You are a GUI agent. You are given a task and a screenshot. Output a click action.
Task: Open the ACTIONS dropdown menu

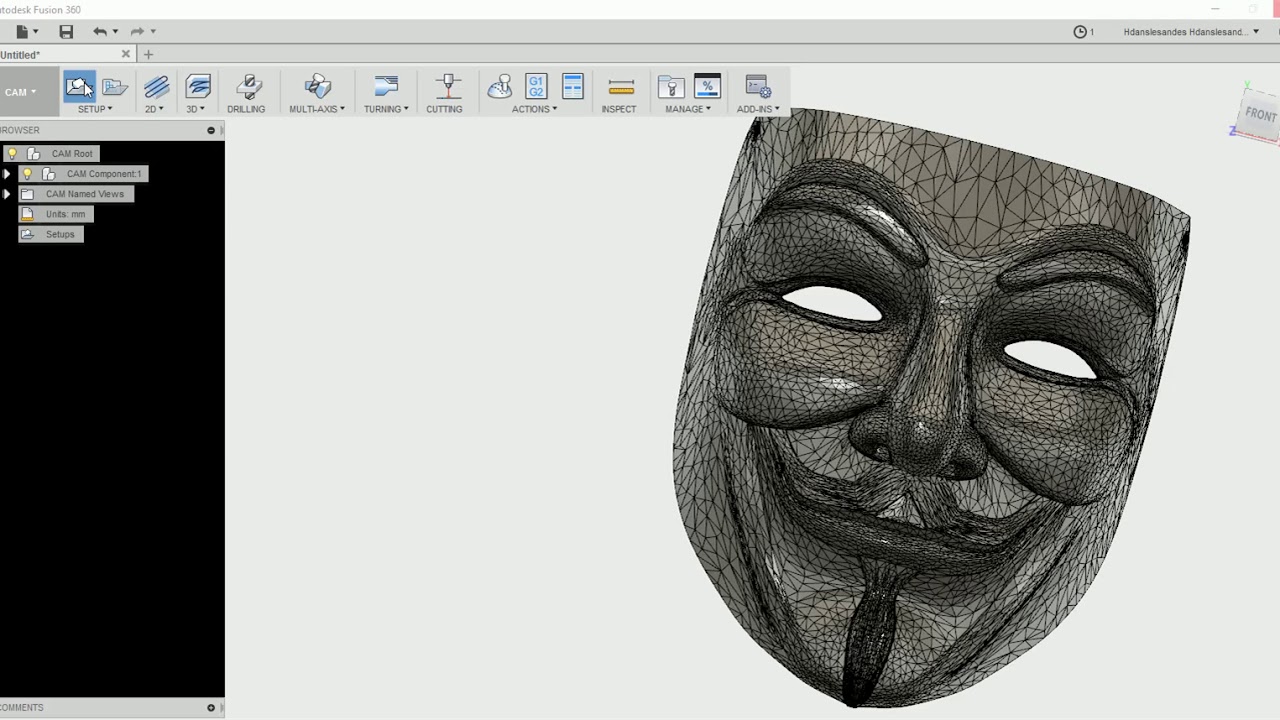pos(535,109)
